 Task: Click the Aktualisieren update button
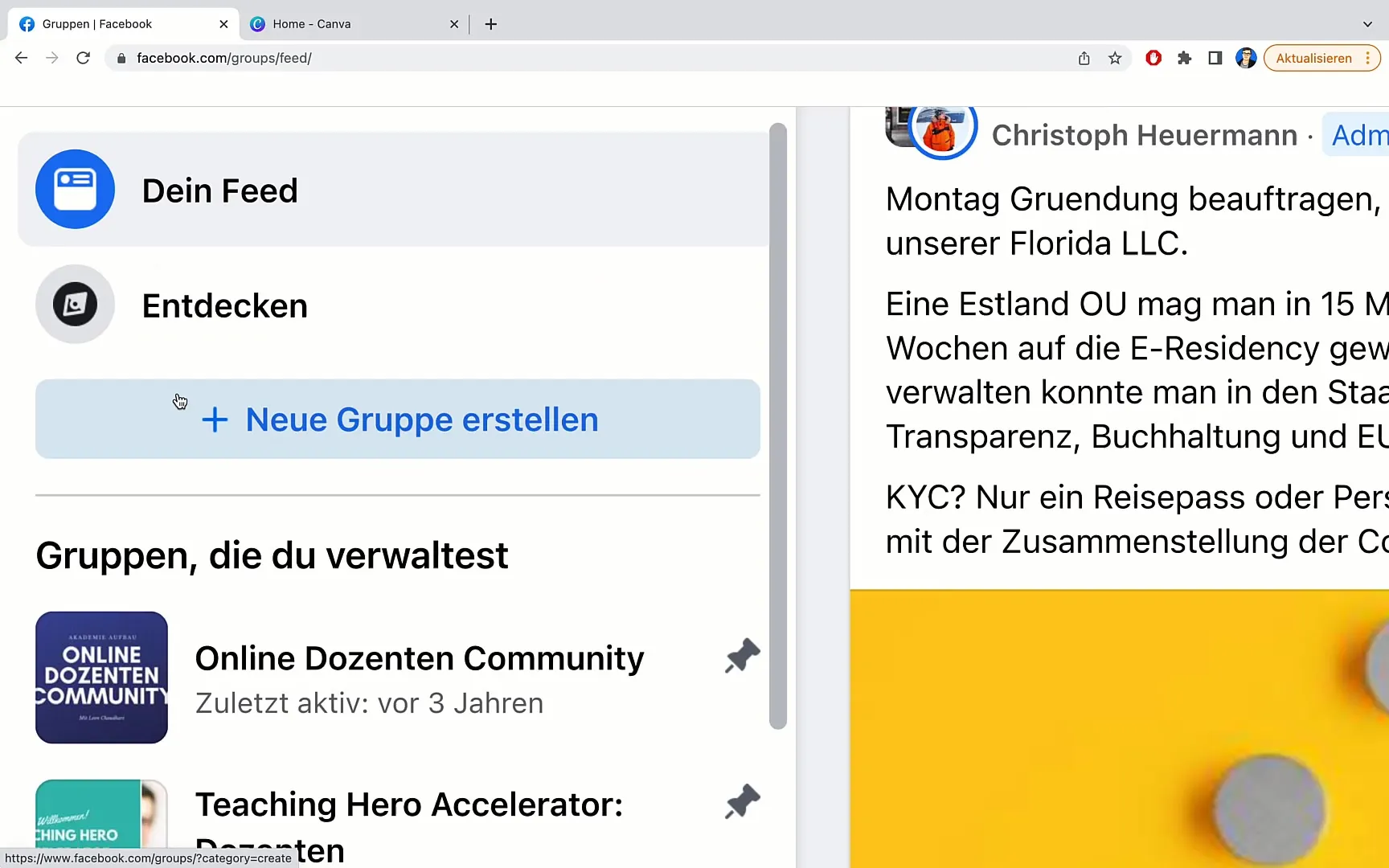(1313, 58)
